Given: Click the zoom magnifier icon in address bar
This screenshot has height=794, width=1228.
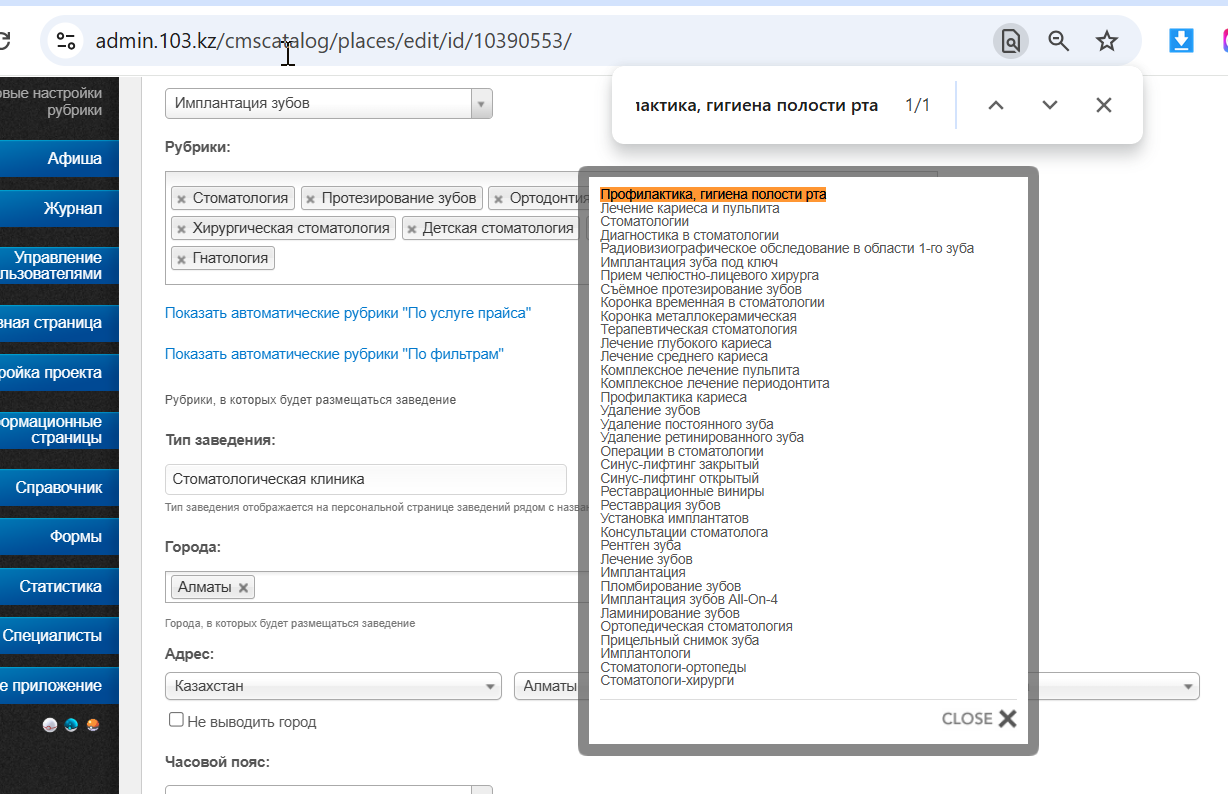Looking at the screenshot, I should pyautogui.click(x=1058, y=41).
